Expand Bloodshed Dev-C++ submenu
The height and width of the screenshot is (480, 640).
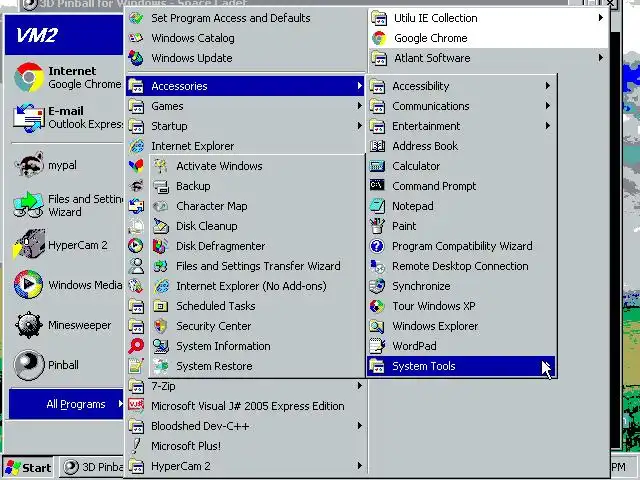pos(245,426)
